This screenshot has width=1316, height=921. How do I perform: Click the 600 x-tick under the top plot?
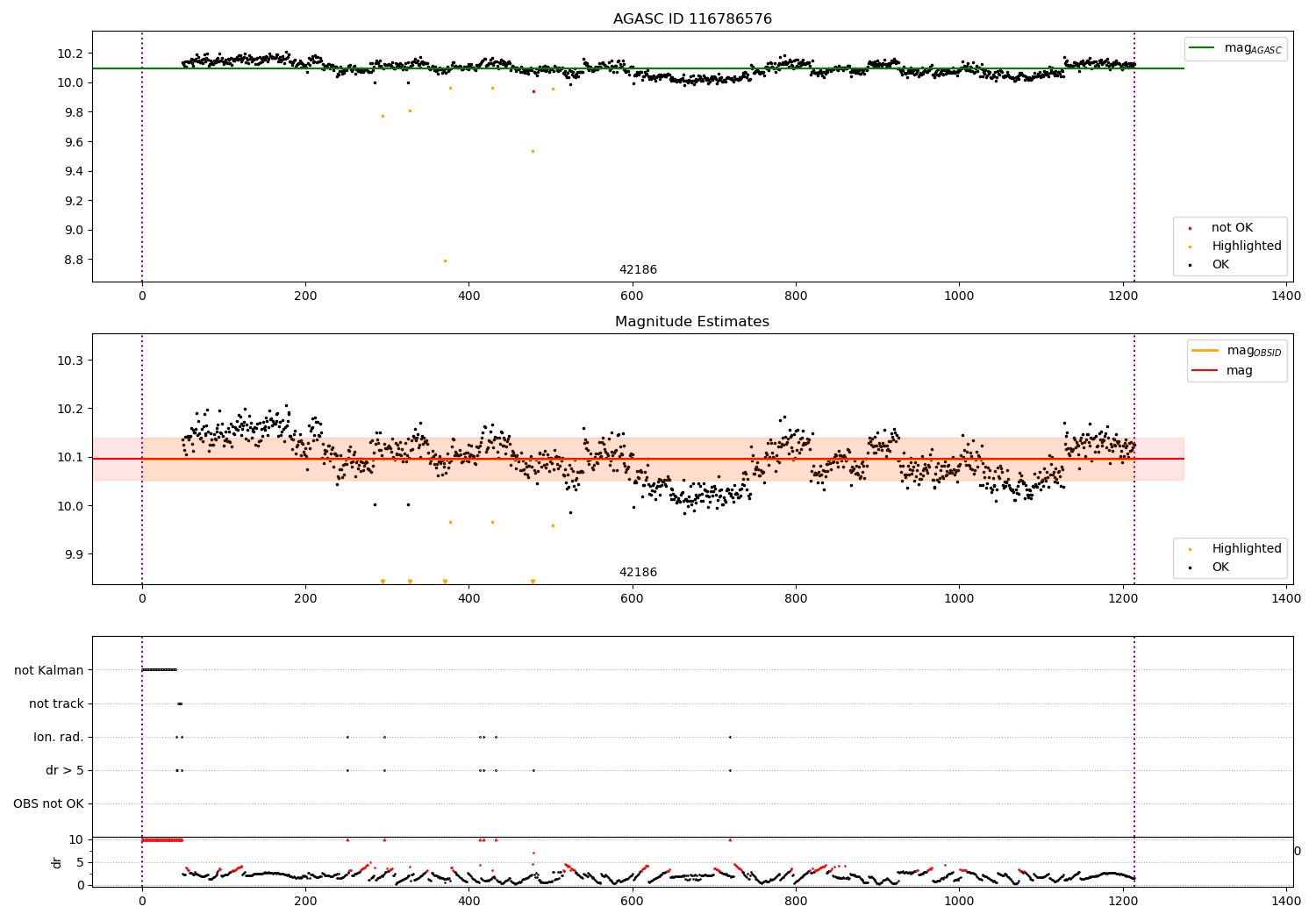pos(632,296)
